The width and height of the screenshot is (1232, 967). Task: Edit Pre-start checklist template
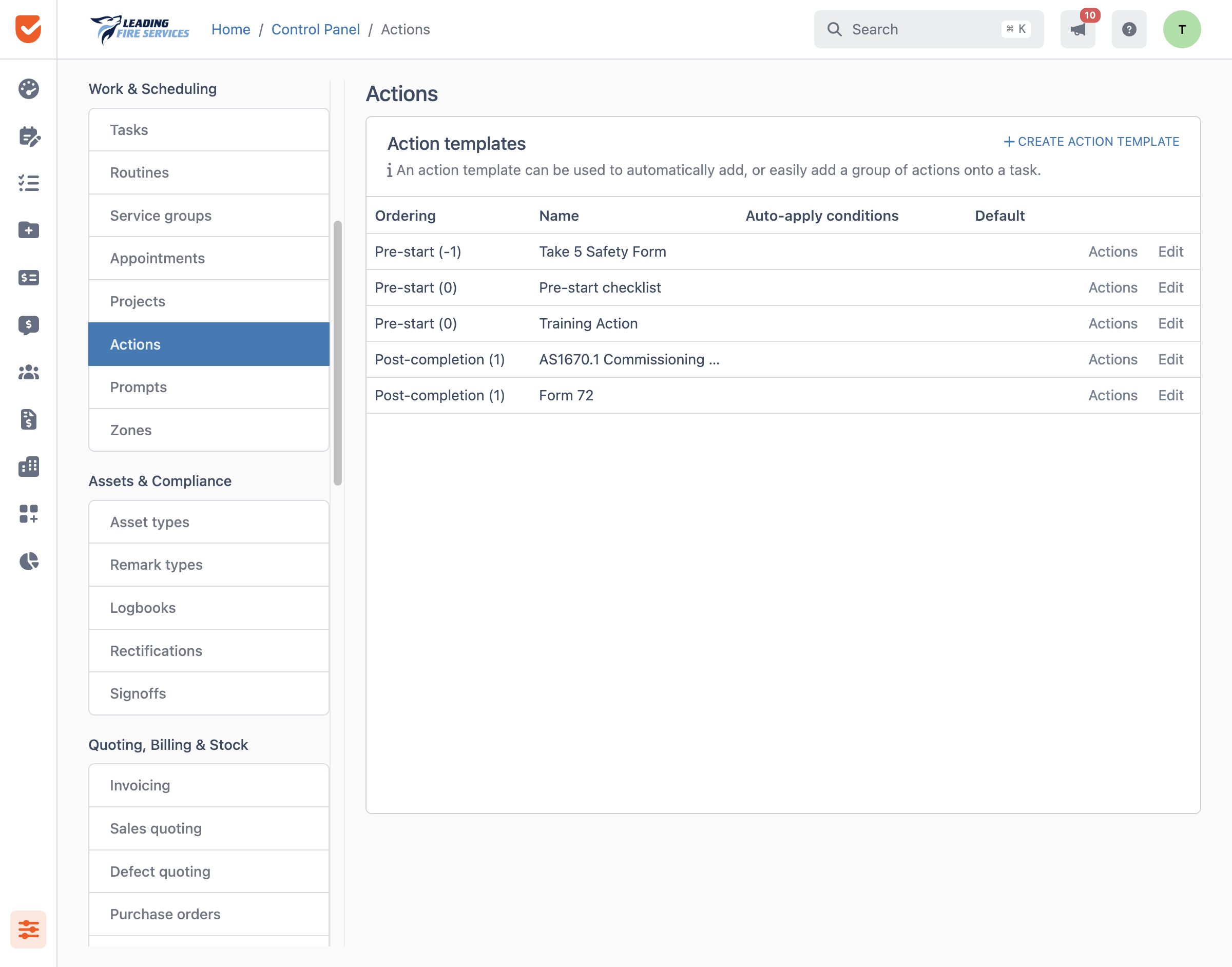(x=1170, y=287)
